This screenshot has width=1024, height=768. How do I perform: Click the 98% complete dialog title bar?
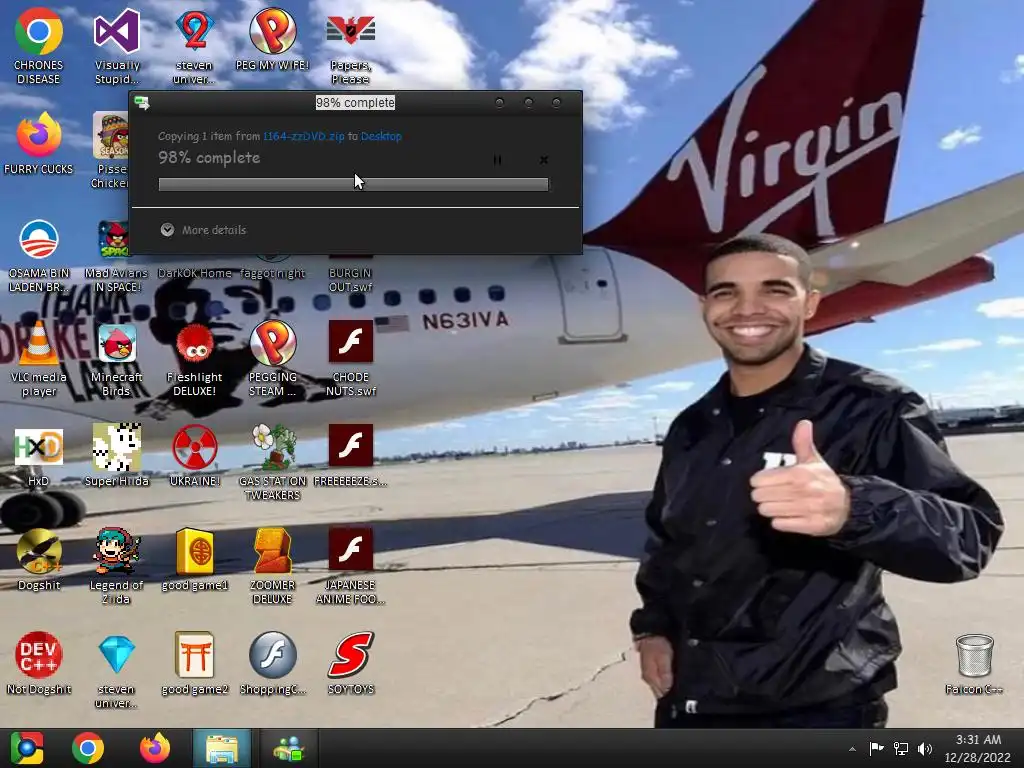(355, 103)
